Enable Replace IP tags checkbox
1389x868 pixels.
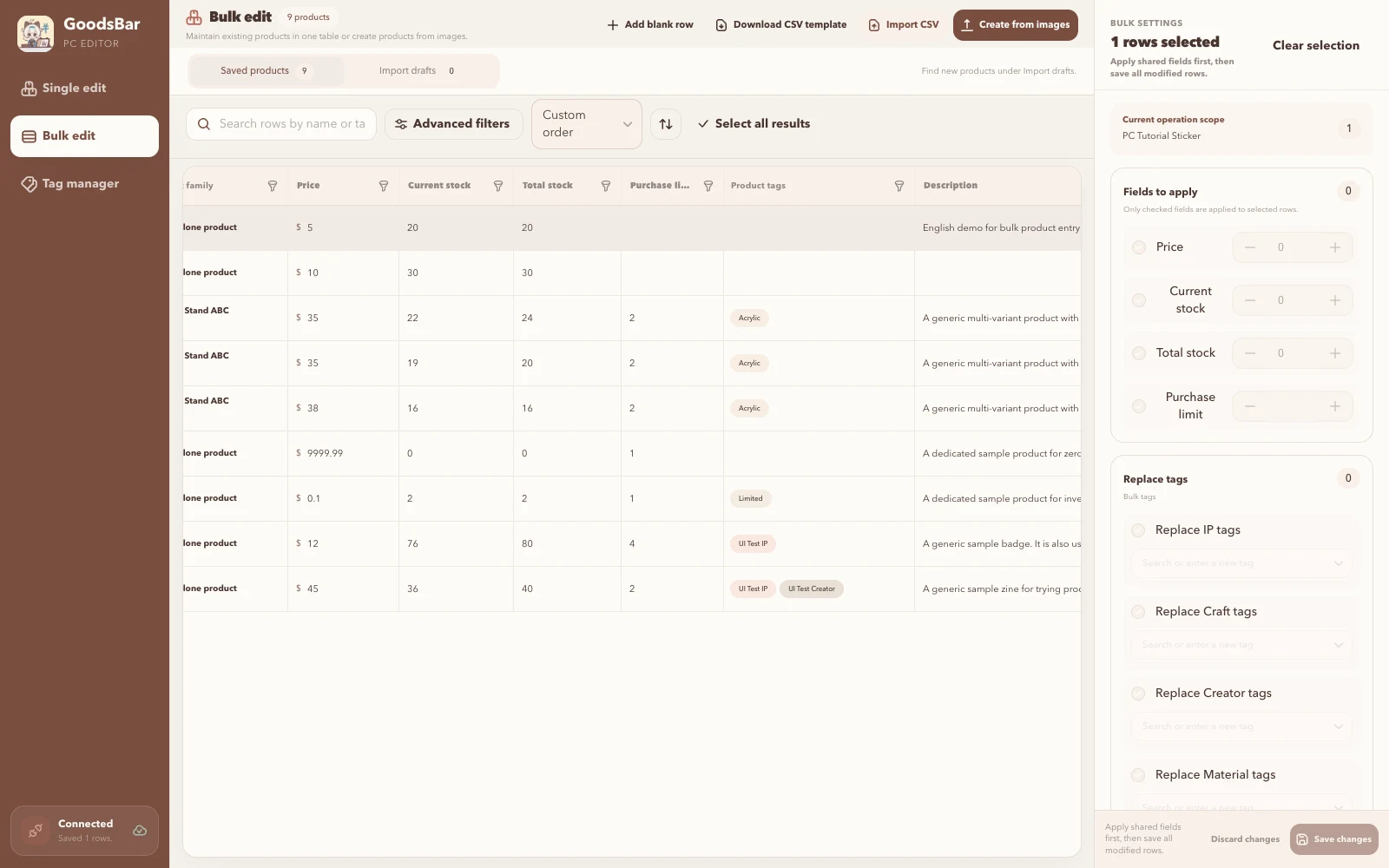coord(1138,530)
